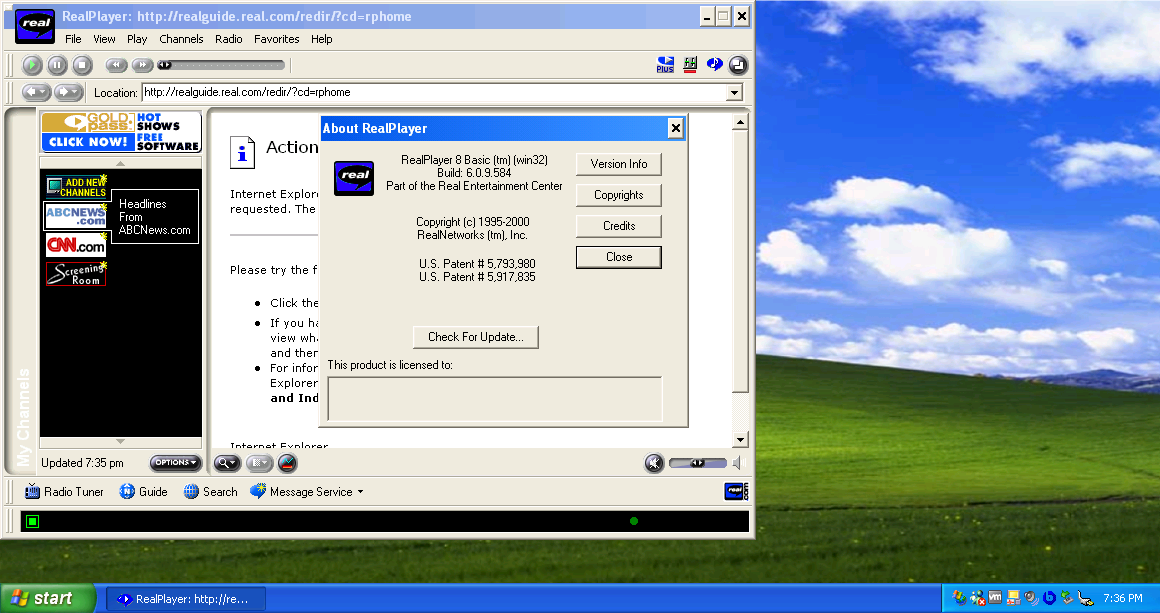The height and width of the screenshot is (613, 1160).
Task: Open the Favorites menu
Action: [x=276, y=39]
